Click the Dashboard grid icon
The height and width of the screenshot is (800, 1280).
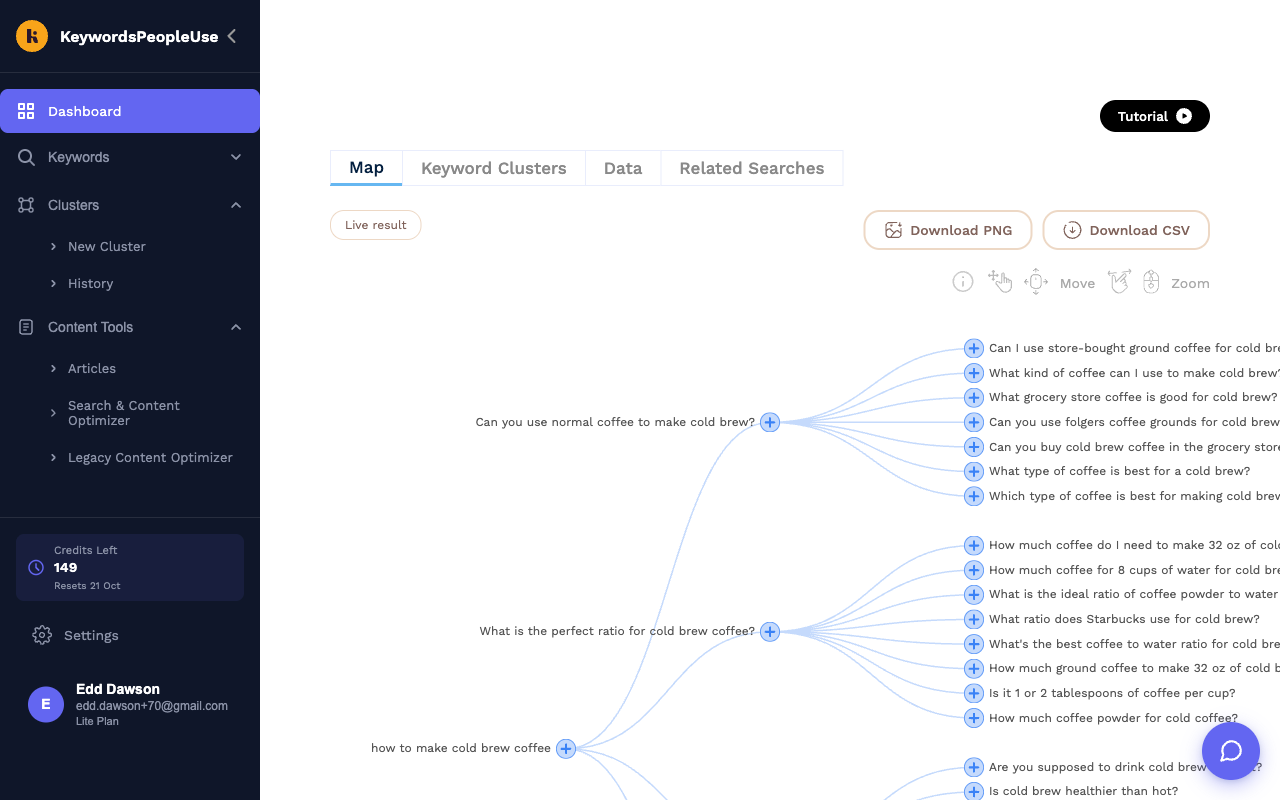pyautogui.click(x=26, y=111)
